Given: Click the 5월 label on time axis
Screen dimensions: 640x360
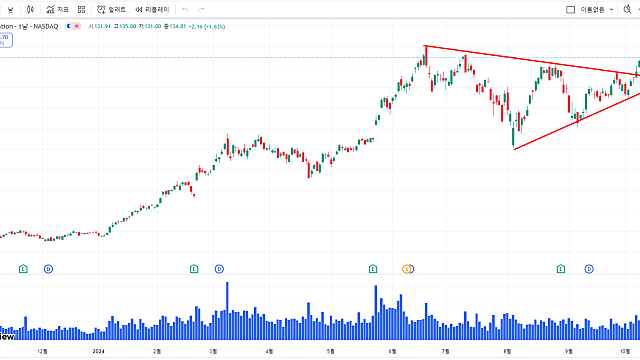Looking at the screenshot, I should pos(331,351).
